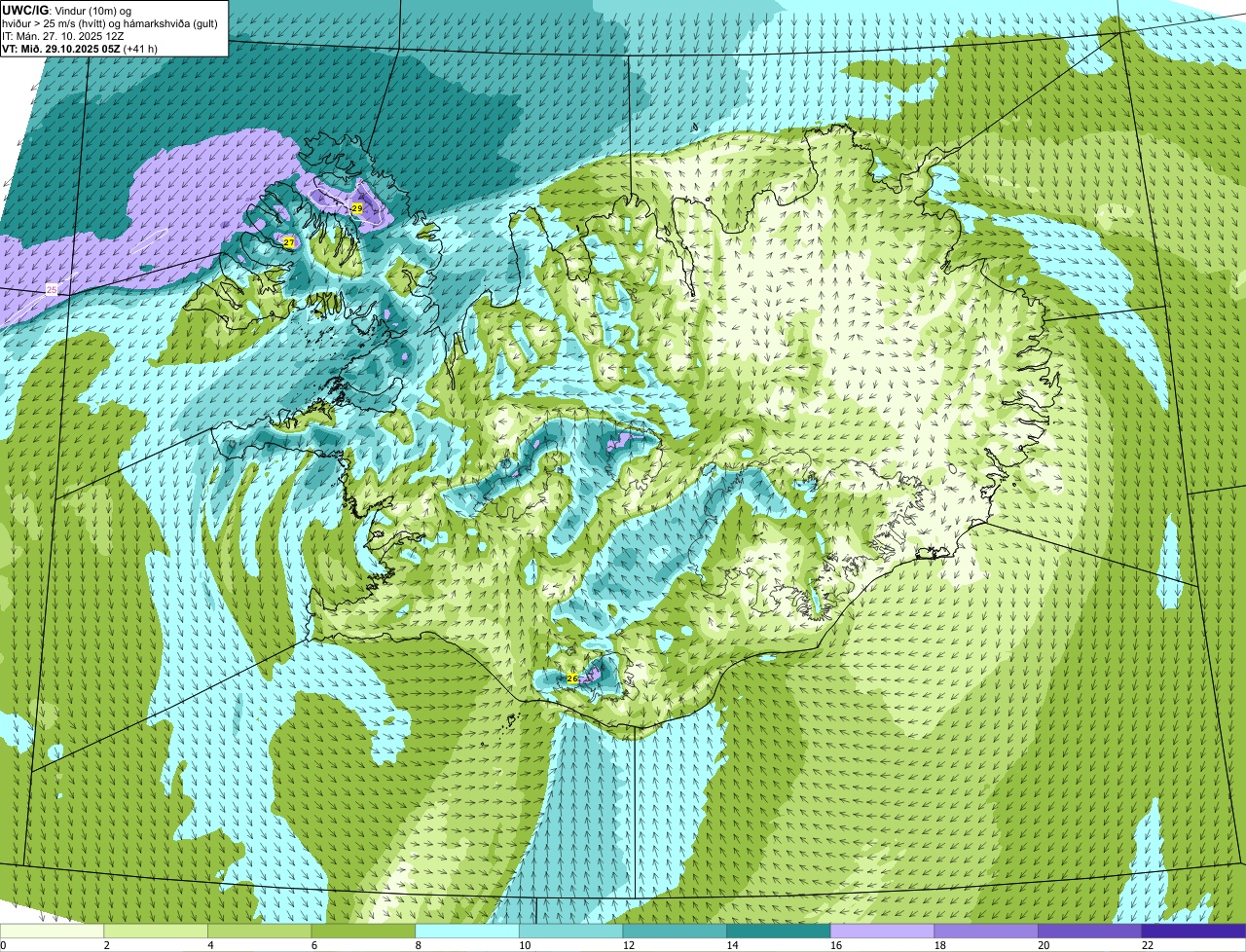
Task: Click the 8–10 m/s pale cyan legend swatch
Action: pos(467,931)
